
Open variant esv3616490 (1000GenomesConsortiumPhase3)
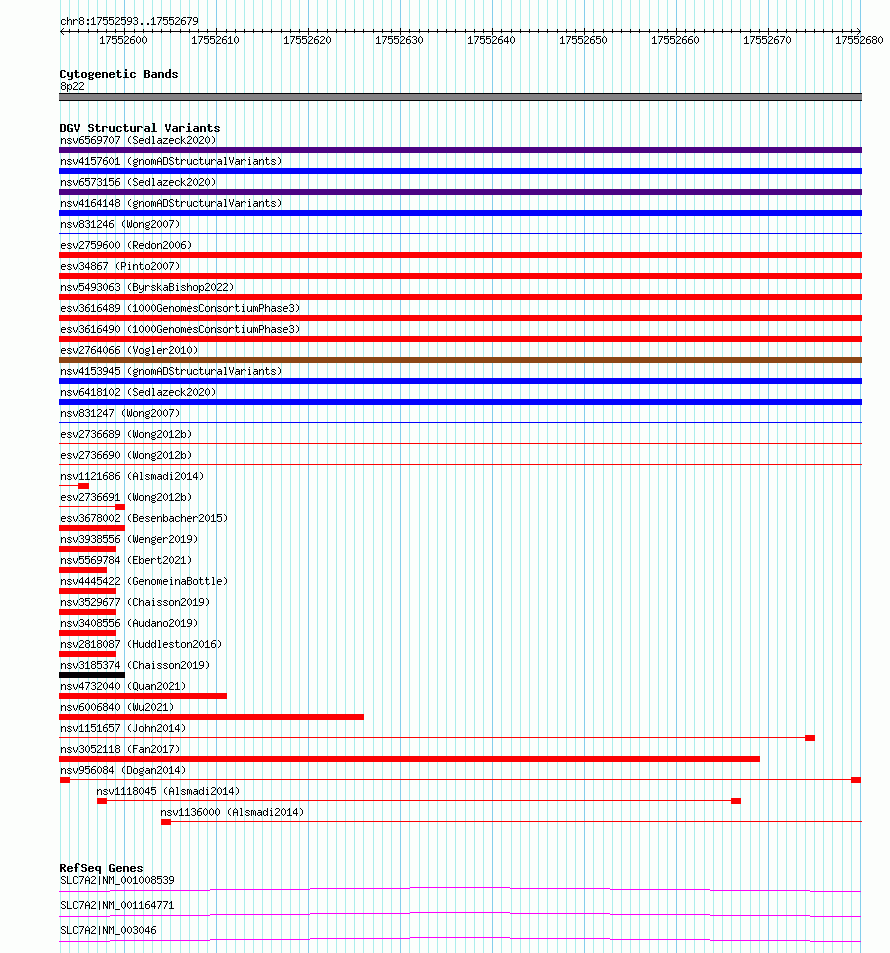(x=180, y=329)
